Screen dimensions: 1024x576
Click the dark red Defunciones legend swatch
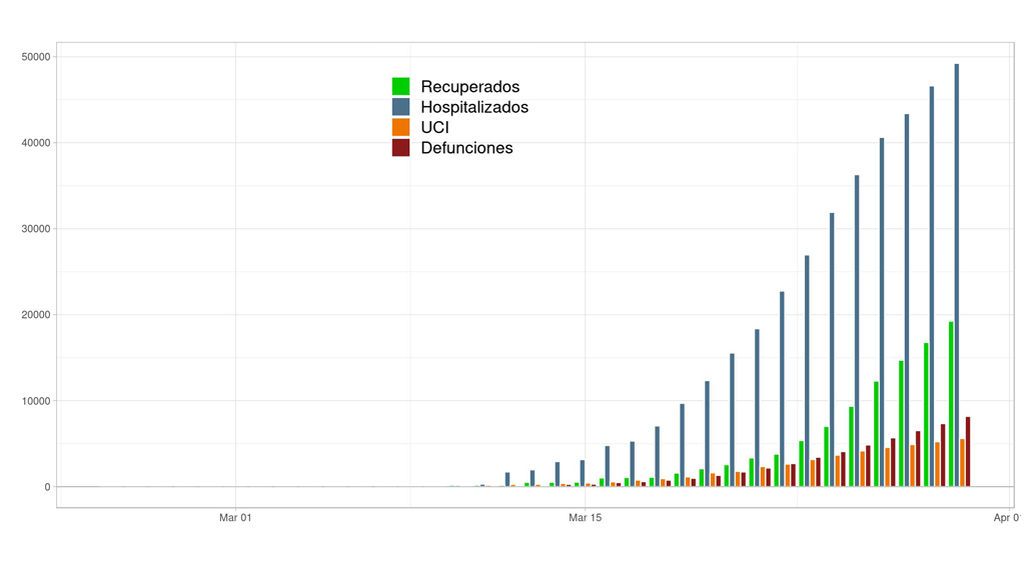pos(401,148)
